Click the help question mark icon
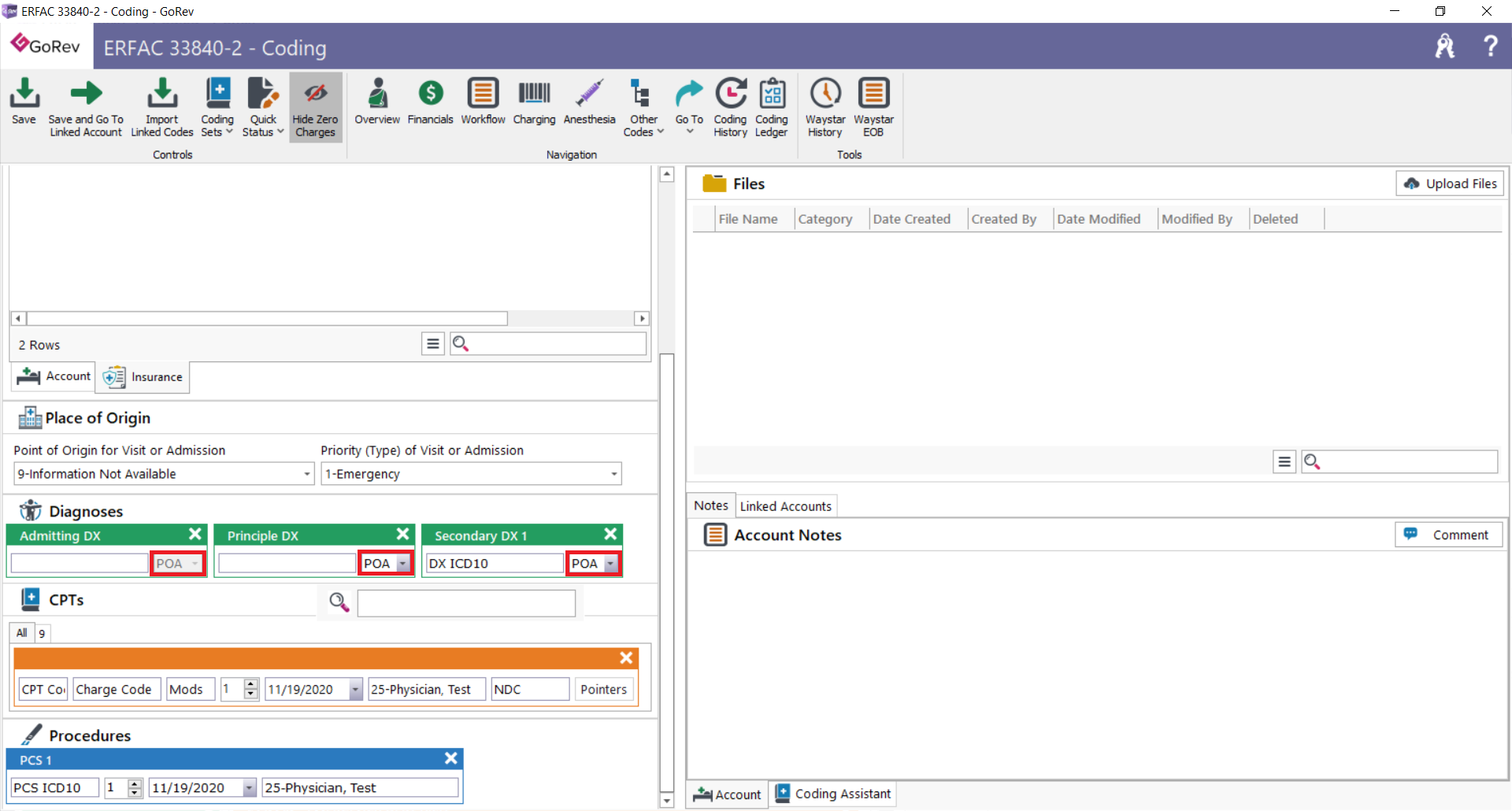1512x811 pixels. tap(1490, 46)
